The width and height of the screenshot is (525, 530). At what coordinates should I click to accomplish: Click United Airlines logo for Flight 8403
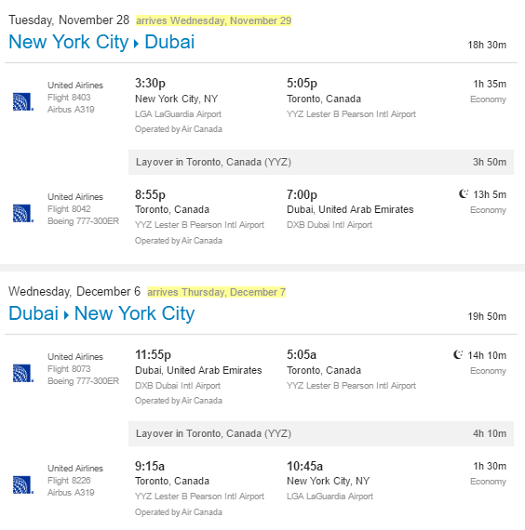point(23,102)
